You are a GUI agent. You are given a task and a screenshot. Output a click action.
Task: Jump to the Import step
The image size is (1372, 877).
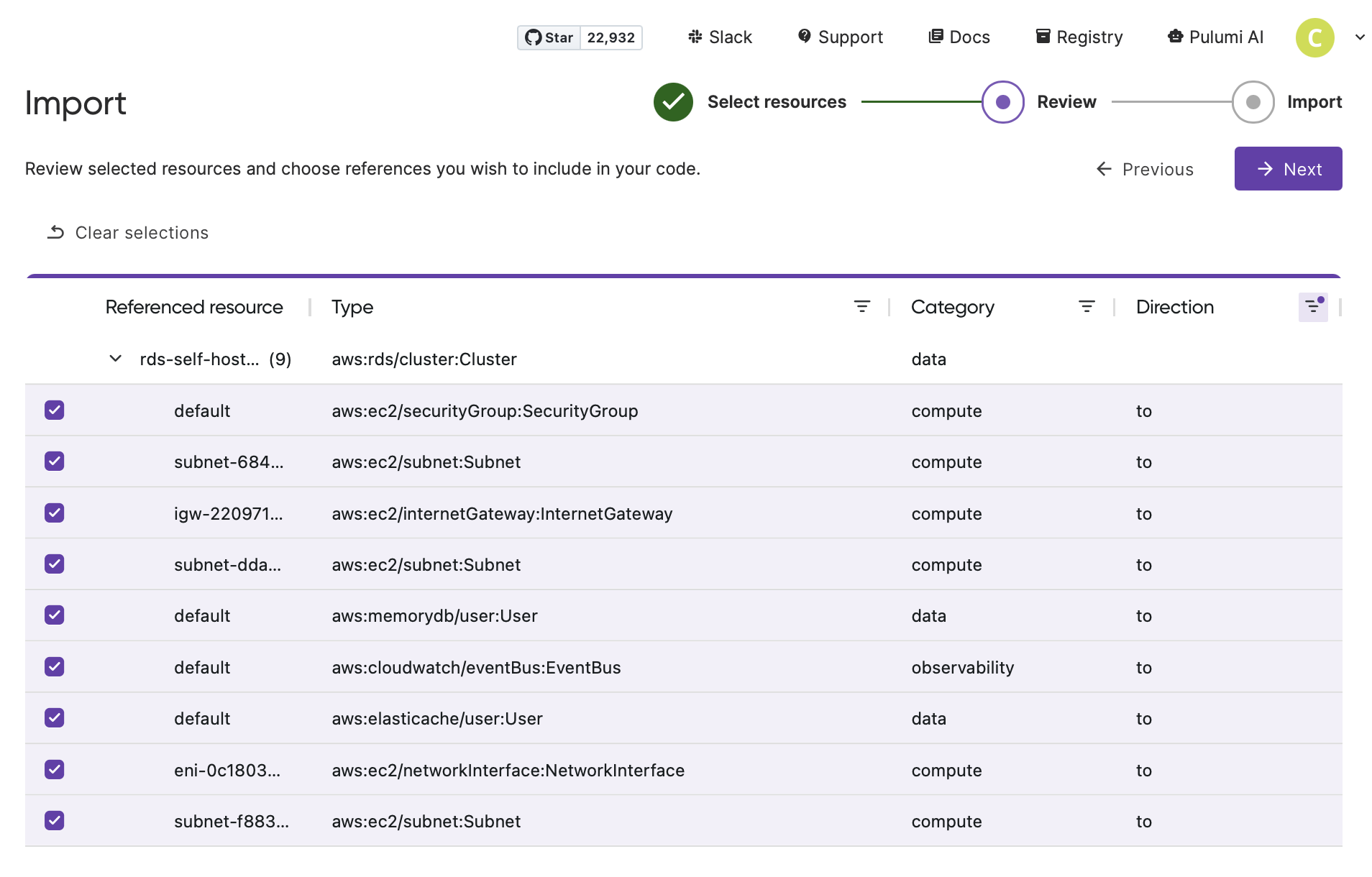[1253, 102]
